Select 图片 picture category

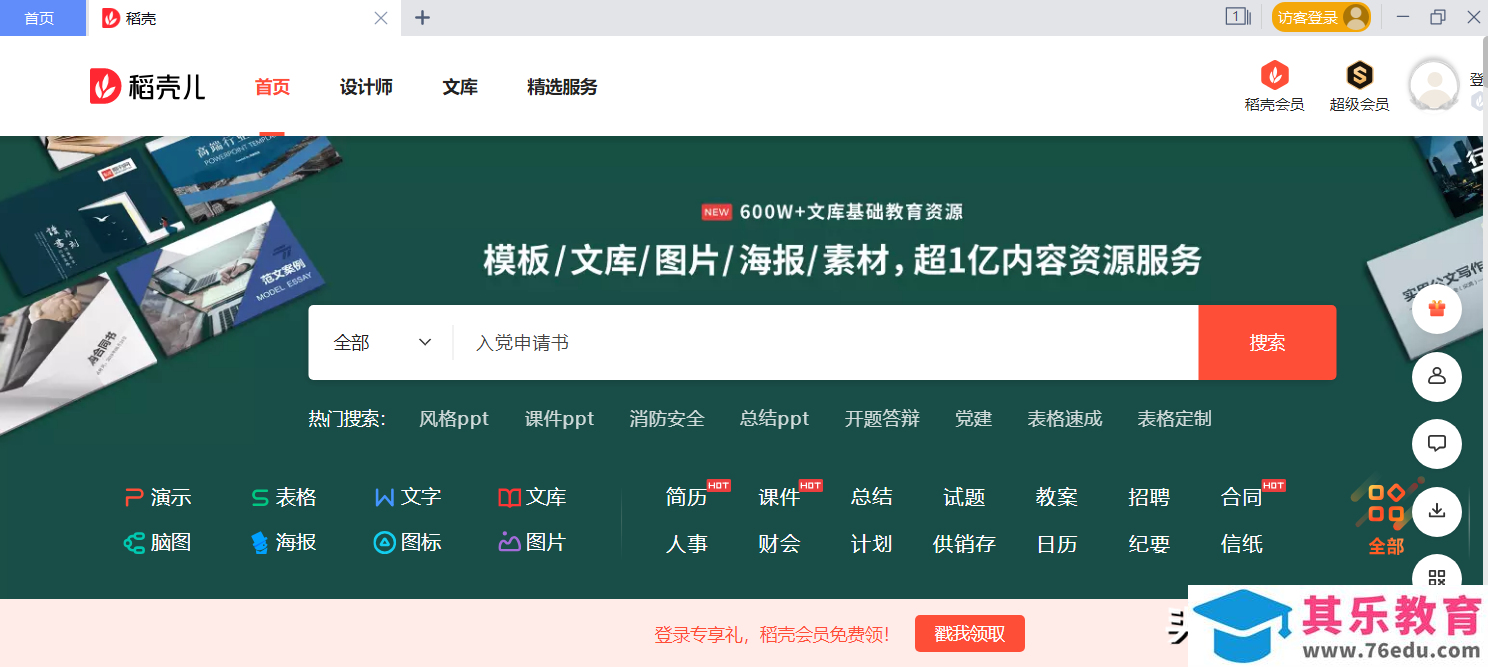tap(532, 543)
